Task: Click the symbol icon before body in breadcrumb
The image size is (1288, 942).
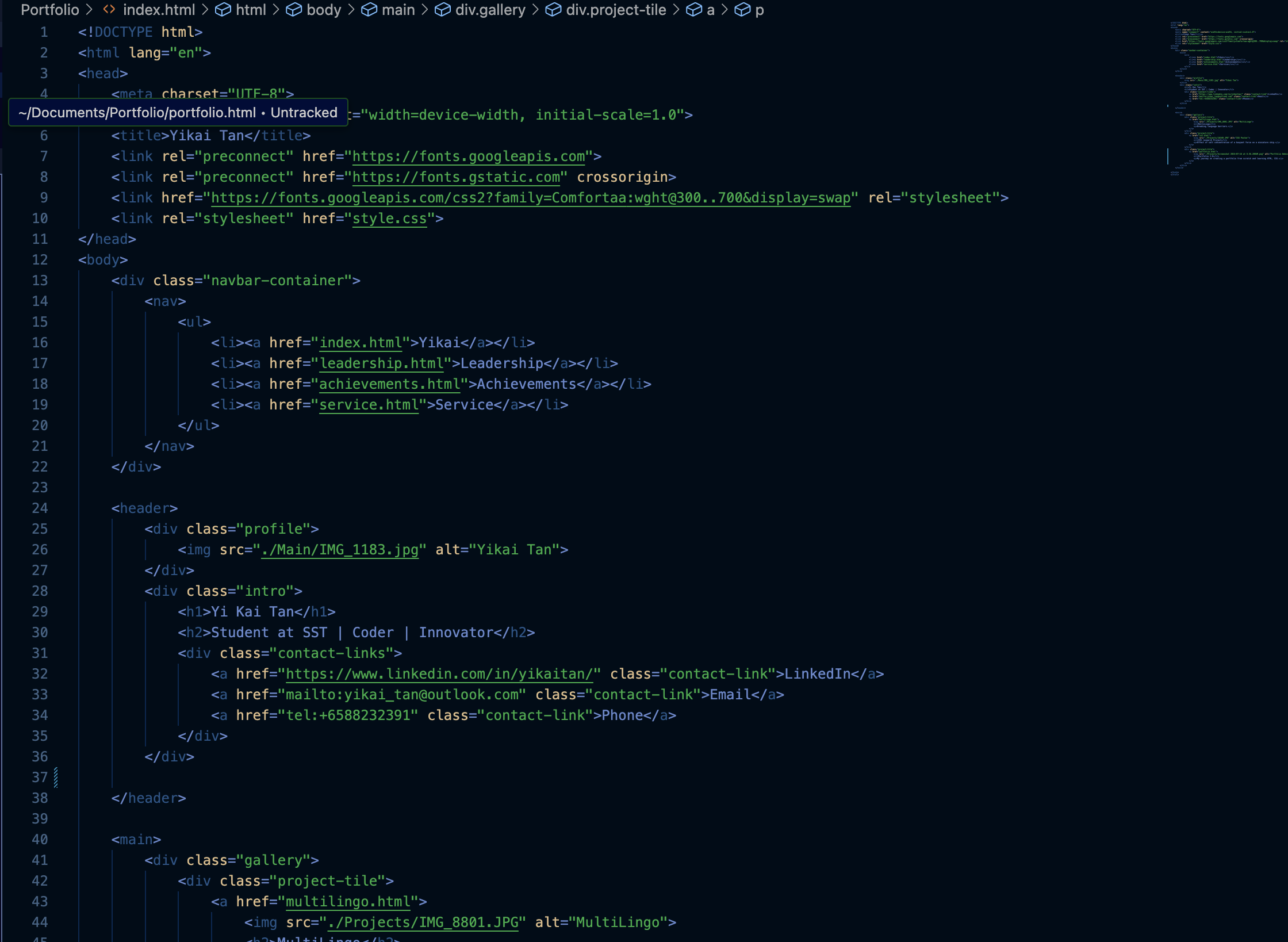Action: [x=294, y=10]
